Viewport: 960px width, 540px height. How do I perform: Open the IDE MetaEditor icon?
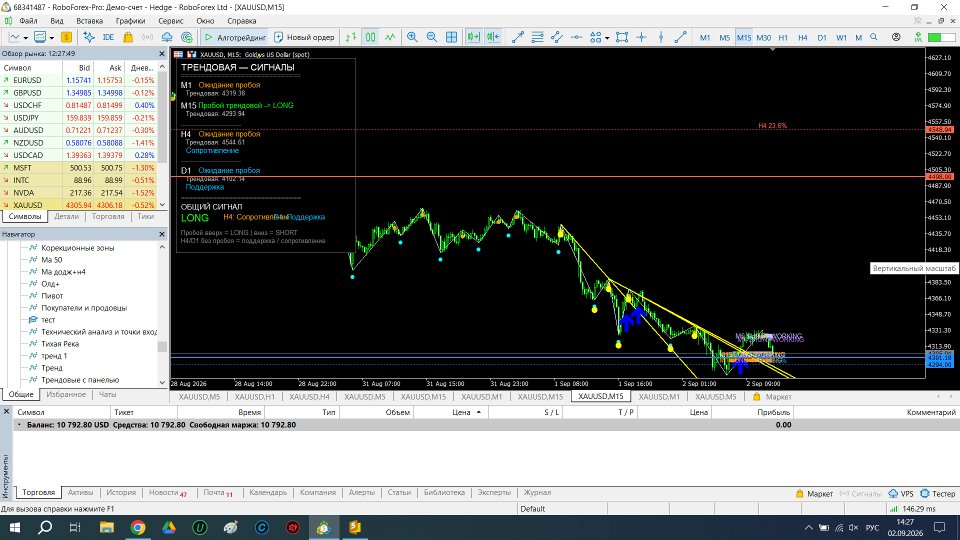[108, 37]
